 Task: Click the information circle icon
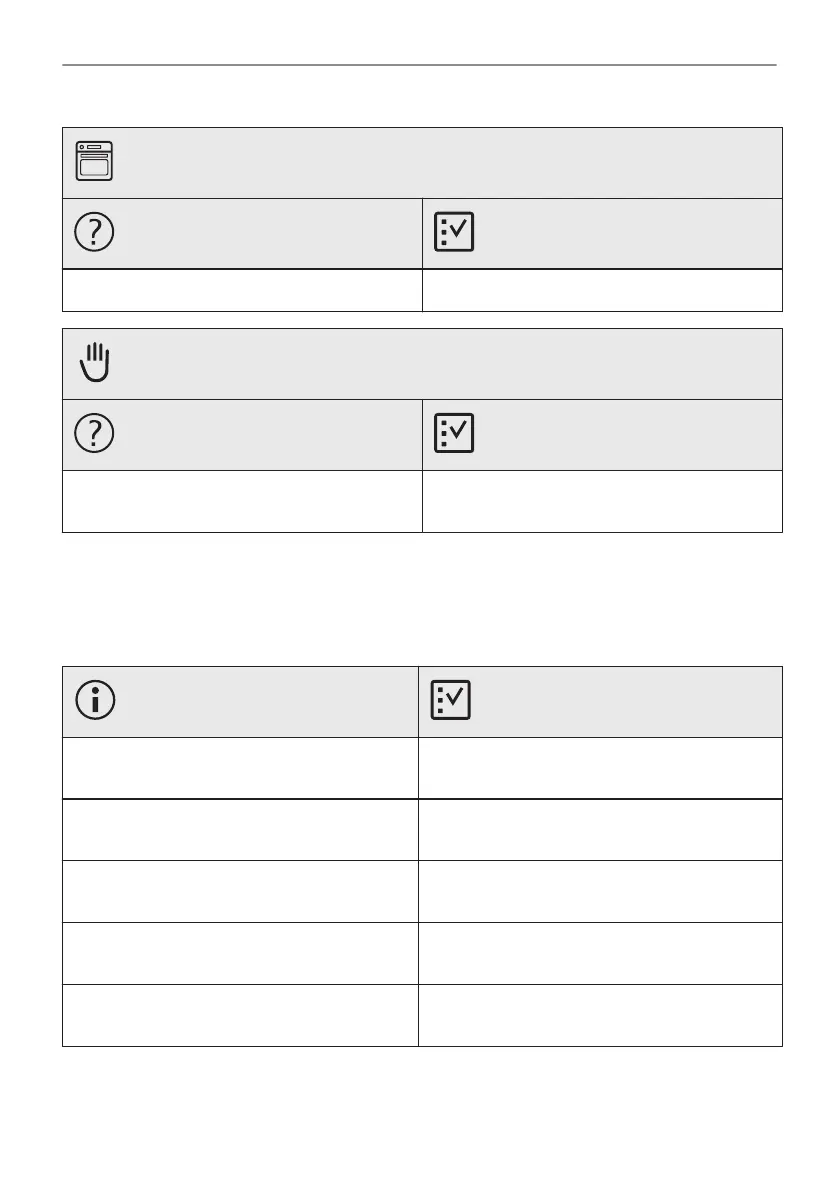click(94, 701)
